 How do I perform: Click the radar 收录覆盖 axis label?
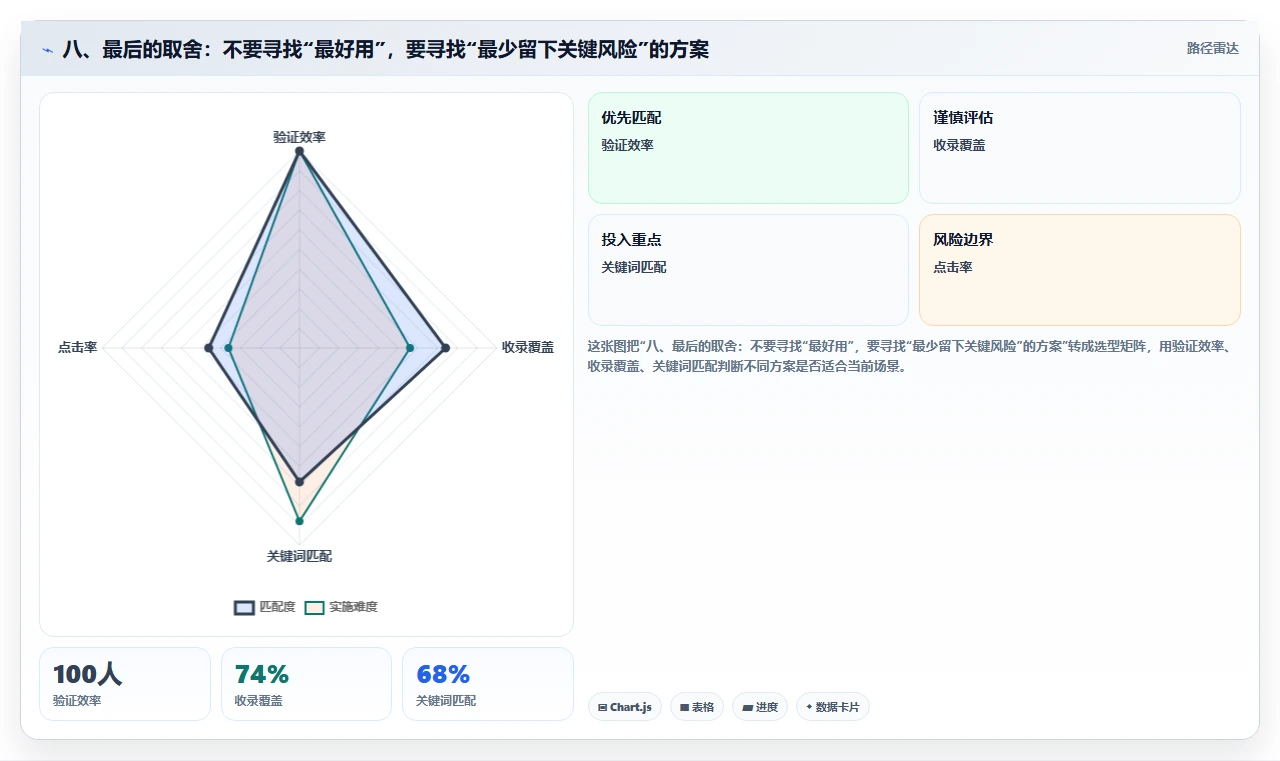coord(528,347)
